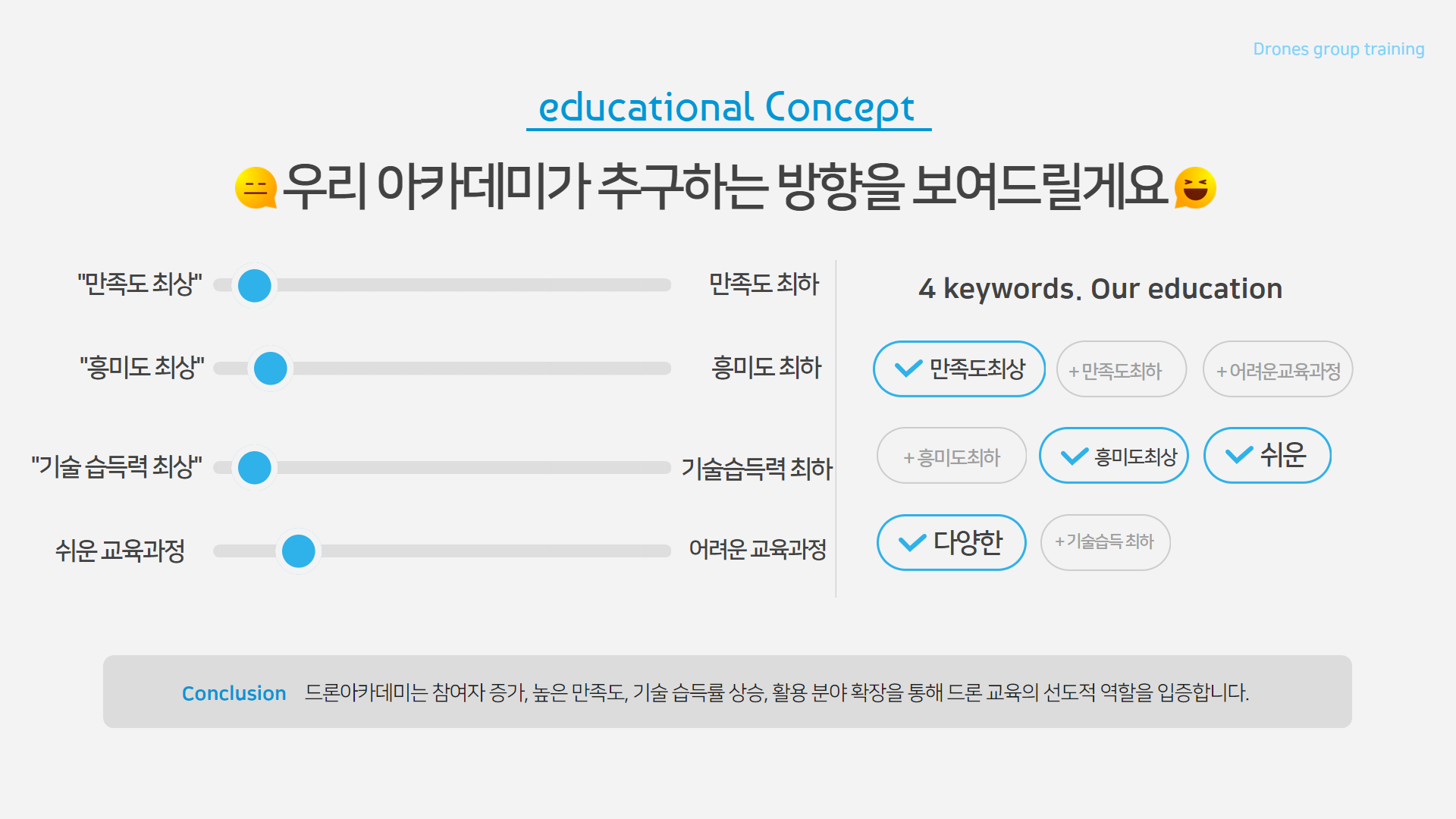1456x819 pixels.
Task: Enable the 기술습득 최하 keyword chip
Action: 1105,542
